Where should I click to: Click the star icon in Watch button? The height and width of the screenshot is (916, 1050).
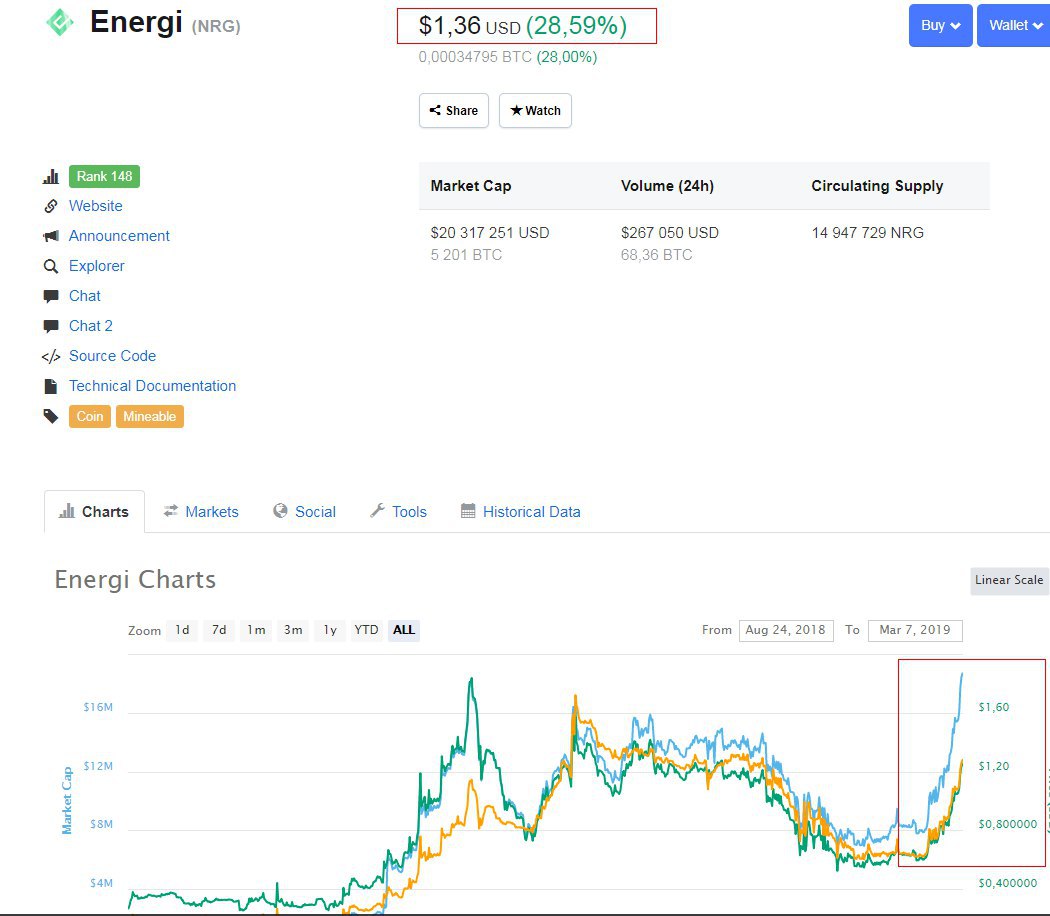coord(516,110)
